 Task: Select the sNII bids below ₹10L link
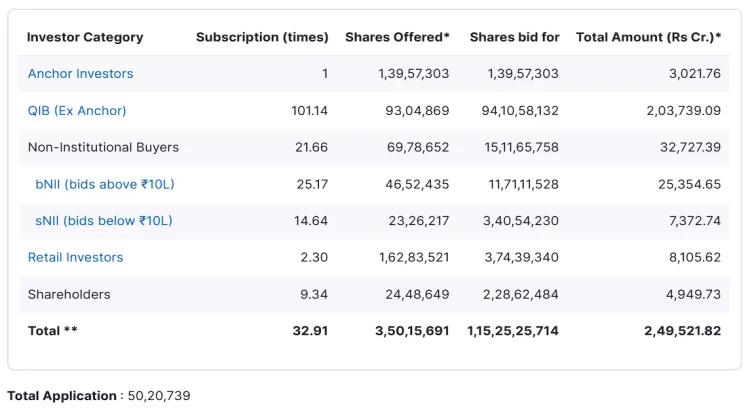104,221
